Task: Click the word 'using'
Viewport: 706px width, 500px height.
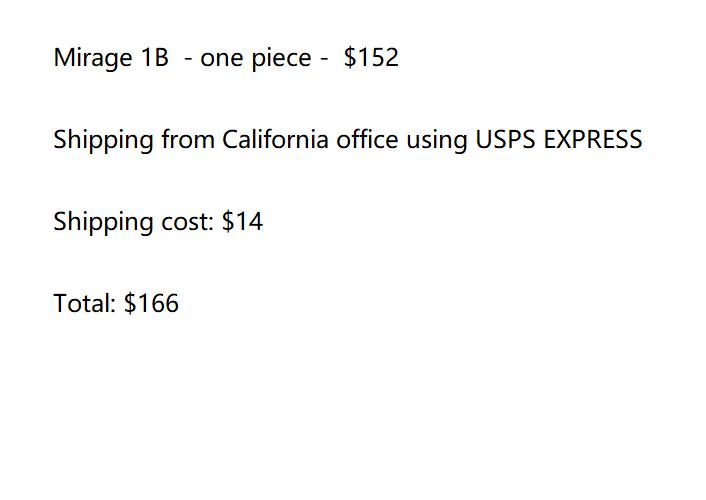Action: (437, 141)
